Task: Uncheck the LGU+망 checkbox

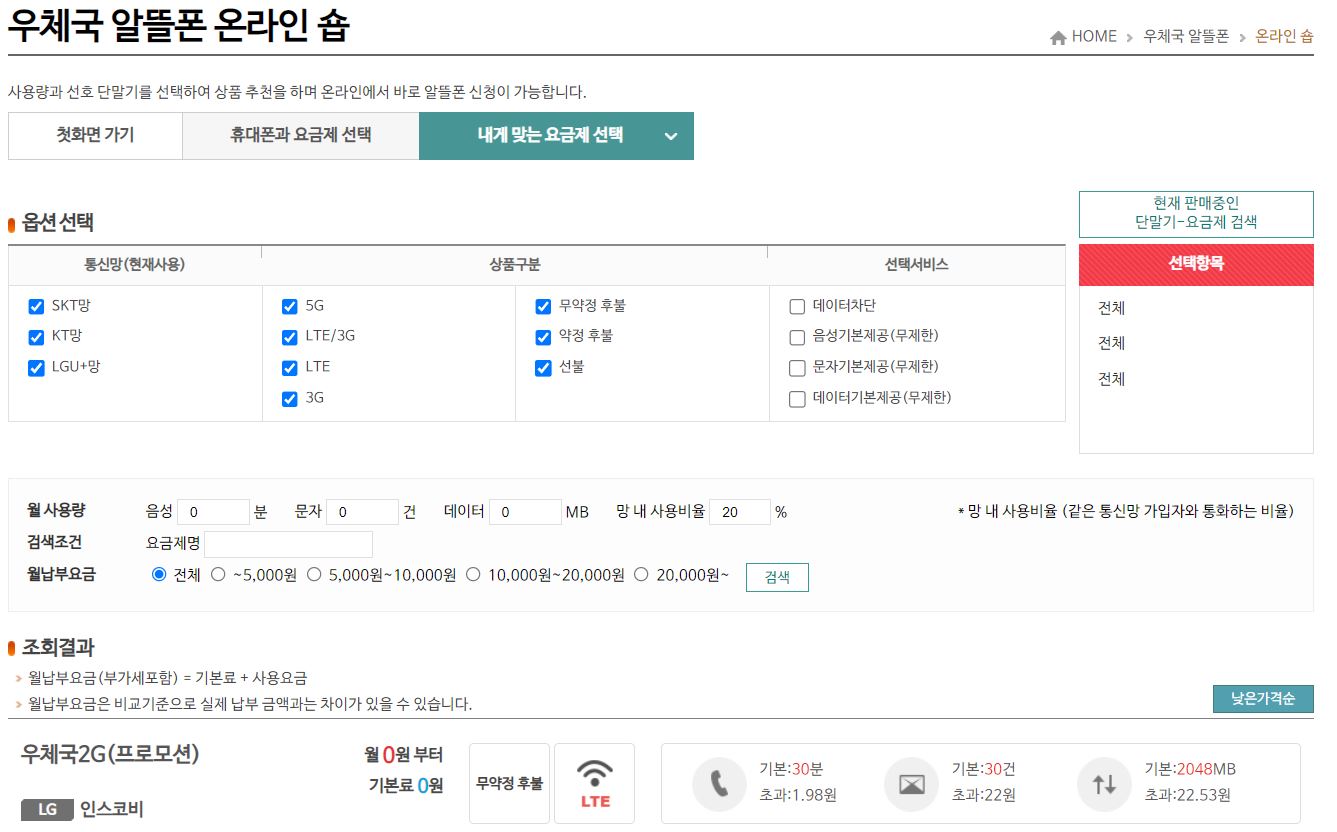Action: coord(36,368)
